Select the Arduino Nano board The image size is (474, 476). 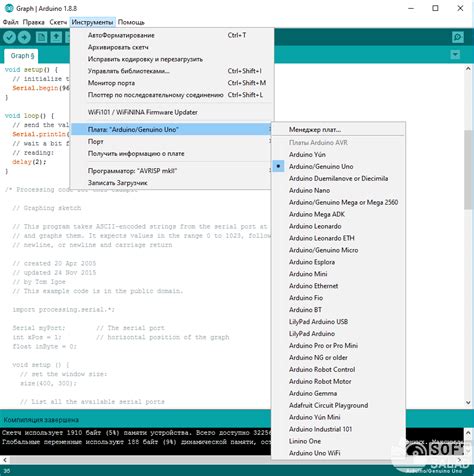click(339, 190)
